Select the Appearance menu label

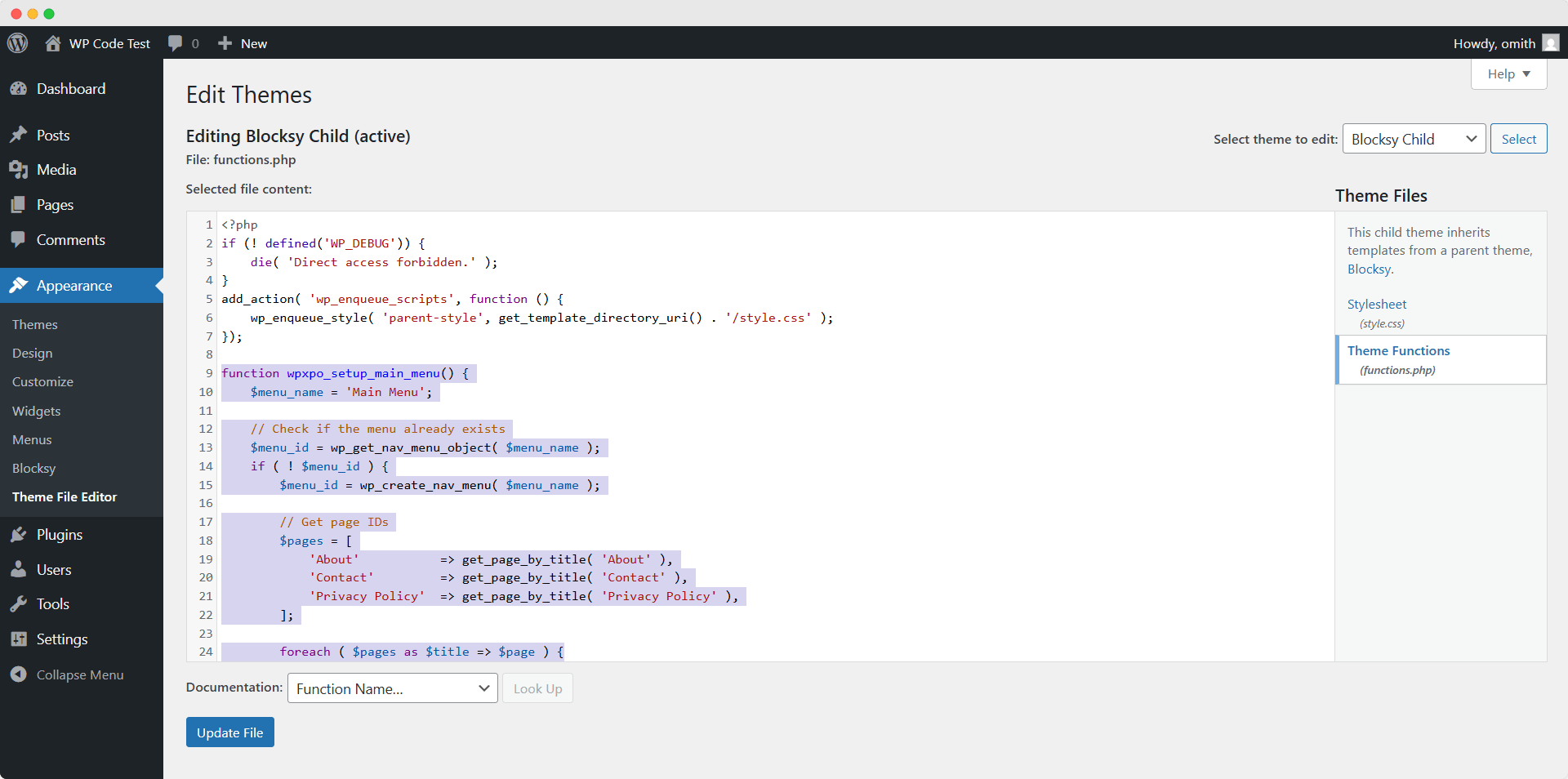tap(74, 286)
